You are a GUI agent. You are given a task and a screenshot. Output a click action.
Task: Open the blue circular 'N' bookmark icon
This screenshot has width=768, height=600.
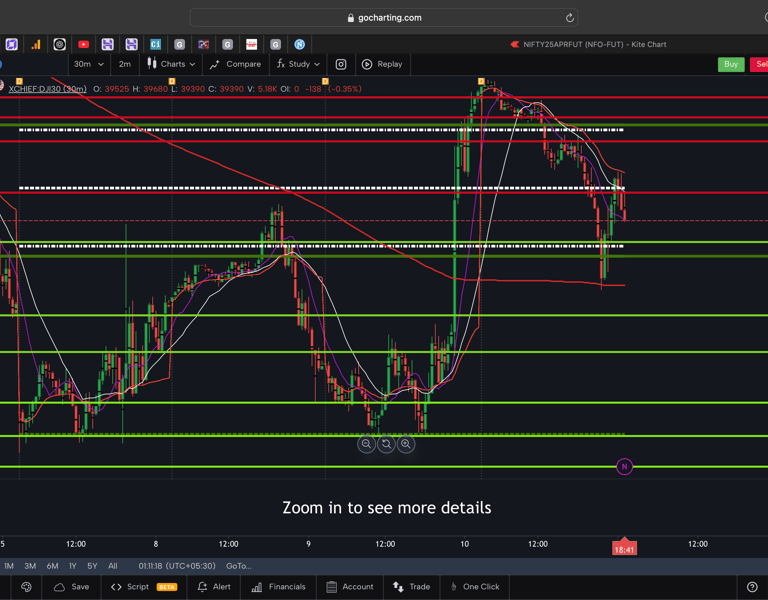tap(300, 45)
